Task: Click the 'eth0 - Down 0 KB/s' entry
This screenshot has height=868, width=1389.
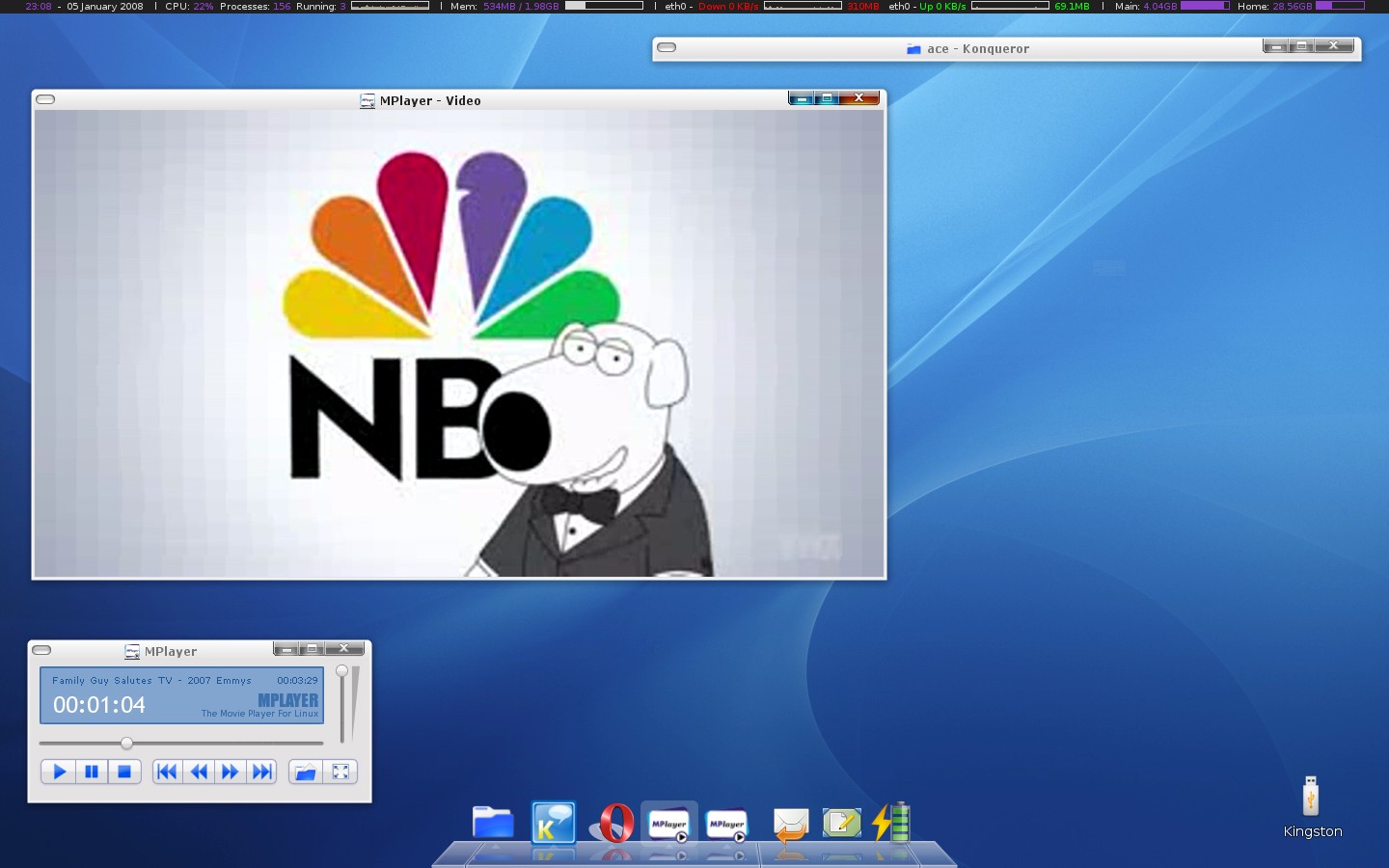Action: coord(712,6)
